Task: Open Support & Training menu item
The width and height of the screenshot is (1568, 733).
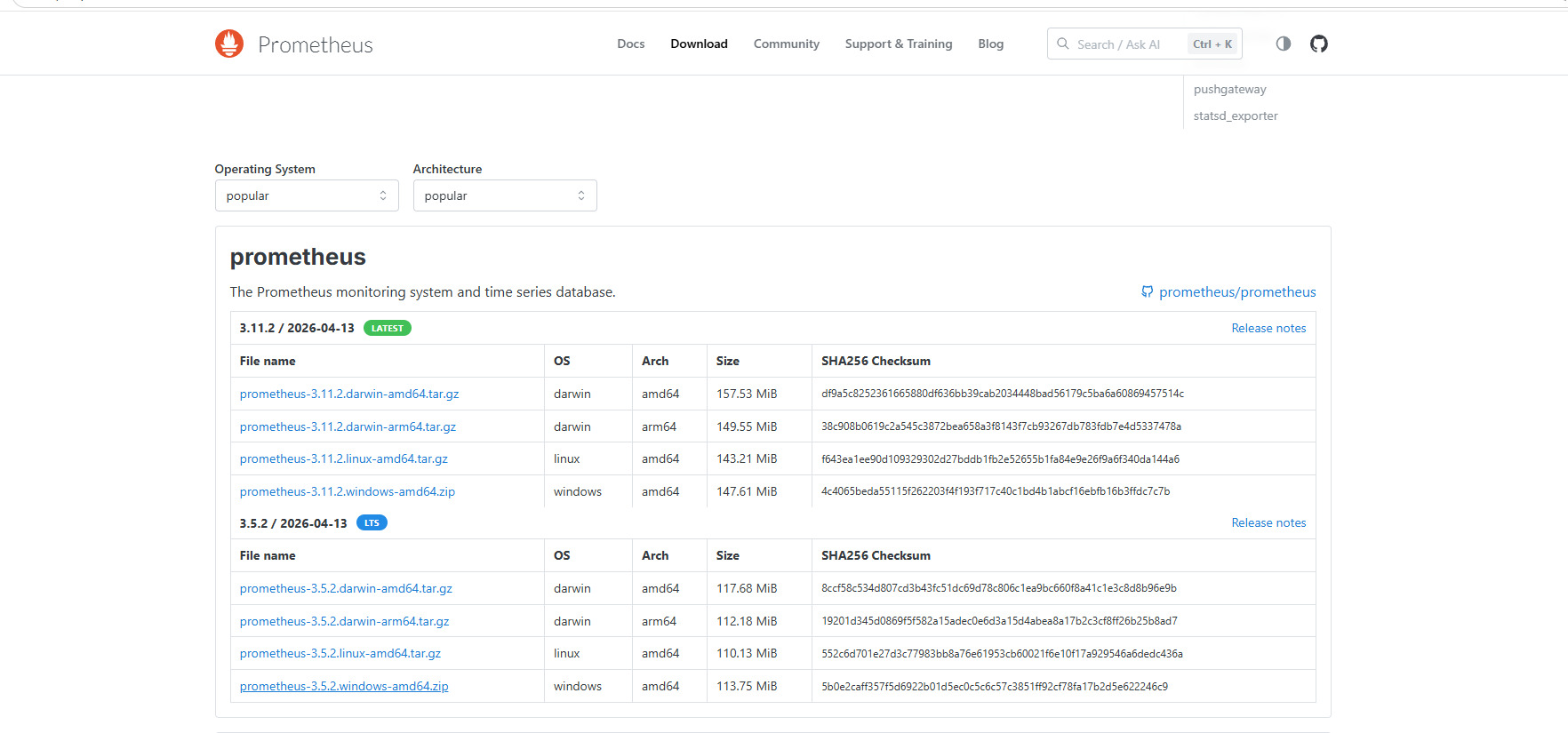Action: (x=899, y=44)
